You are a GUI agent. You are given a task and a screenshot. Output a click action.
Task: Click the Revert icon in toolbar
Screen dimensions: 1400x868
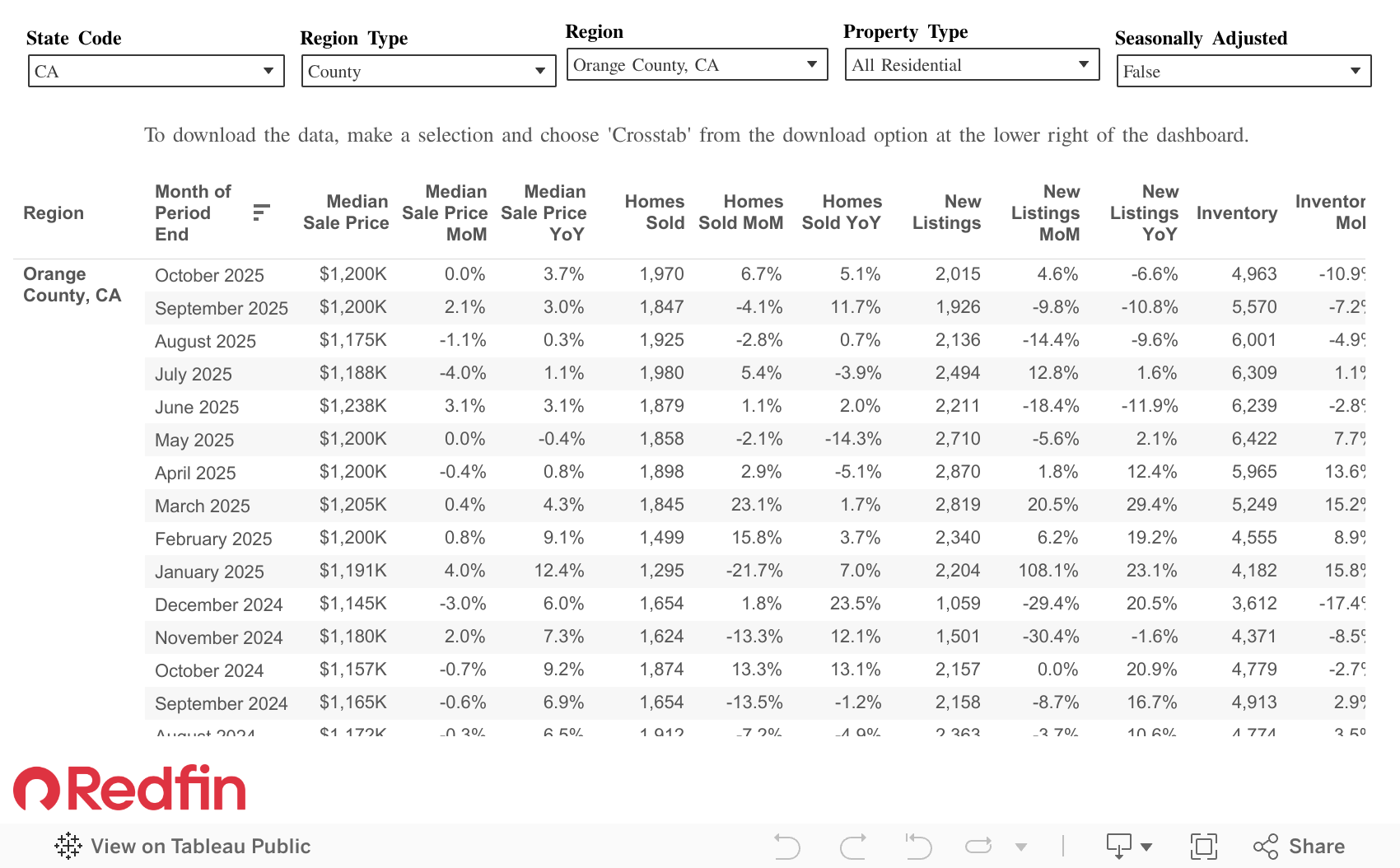917,846
